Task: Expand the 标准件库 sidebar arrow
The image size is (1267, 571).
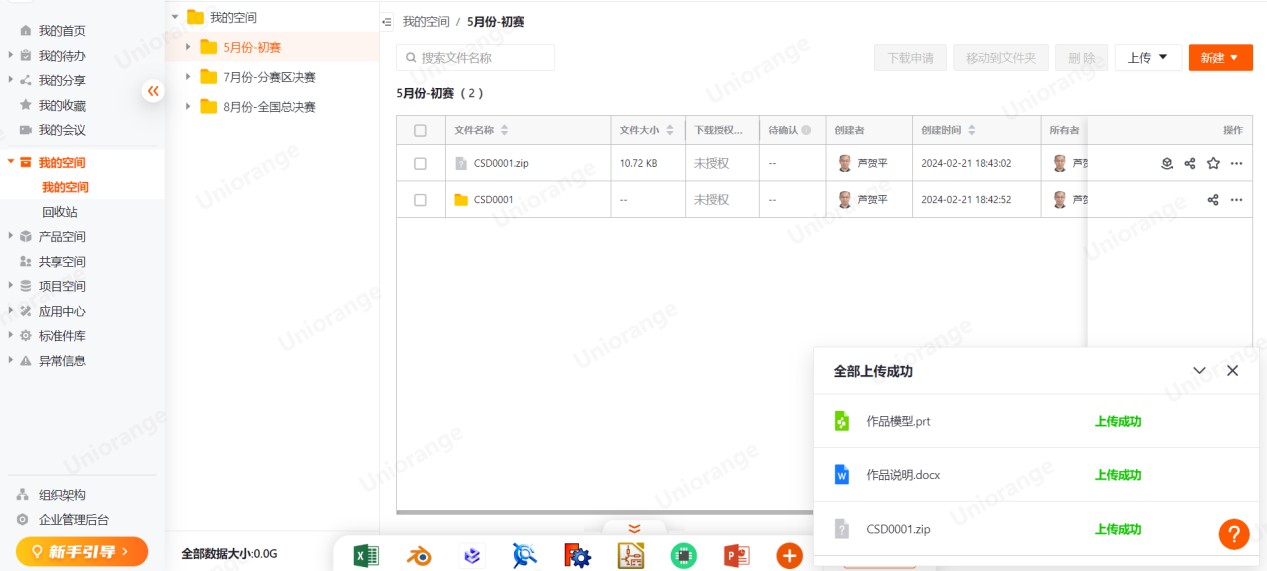Action: (11, 335)
